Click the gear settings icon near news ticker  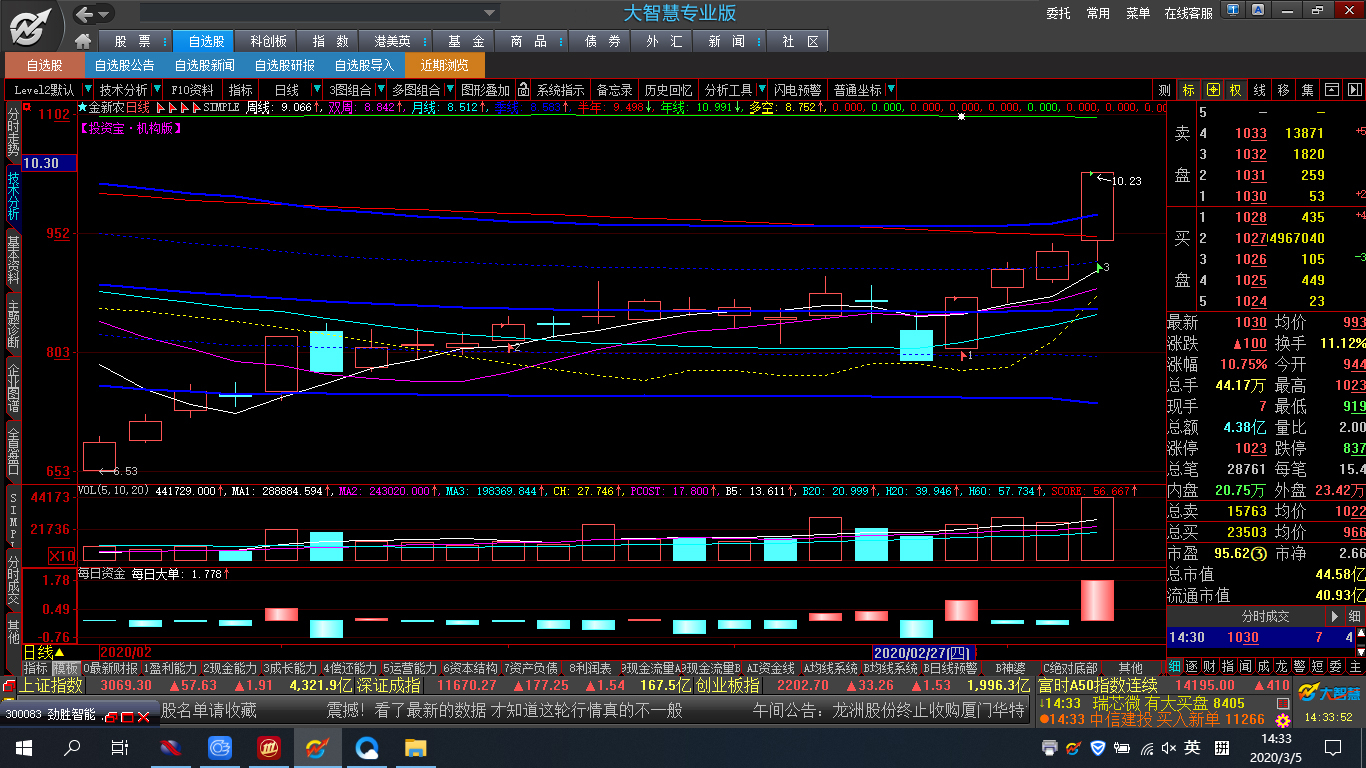(1282, 718)
